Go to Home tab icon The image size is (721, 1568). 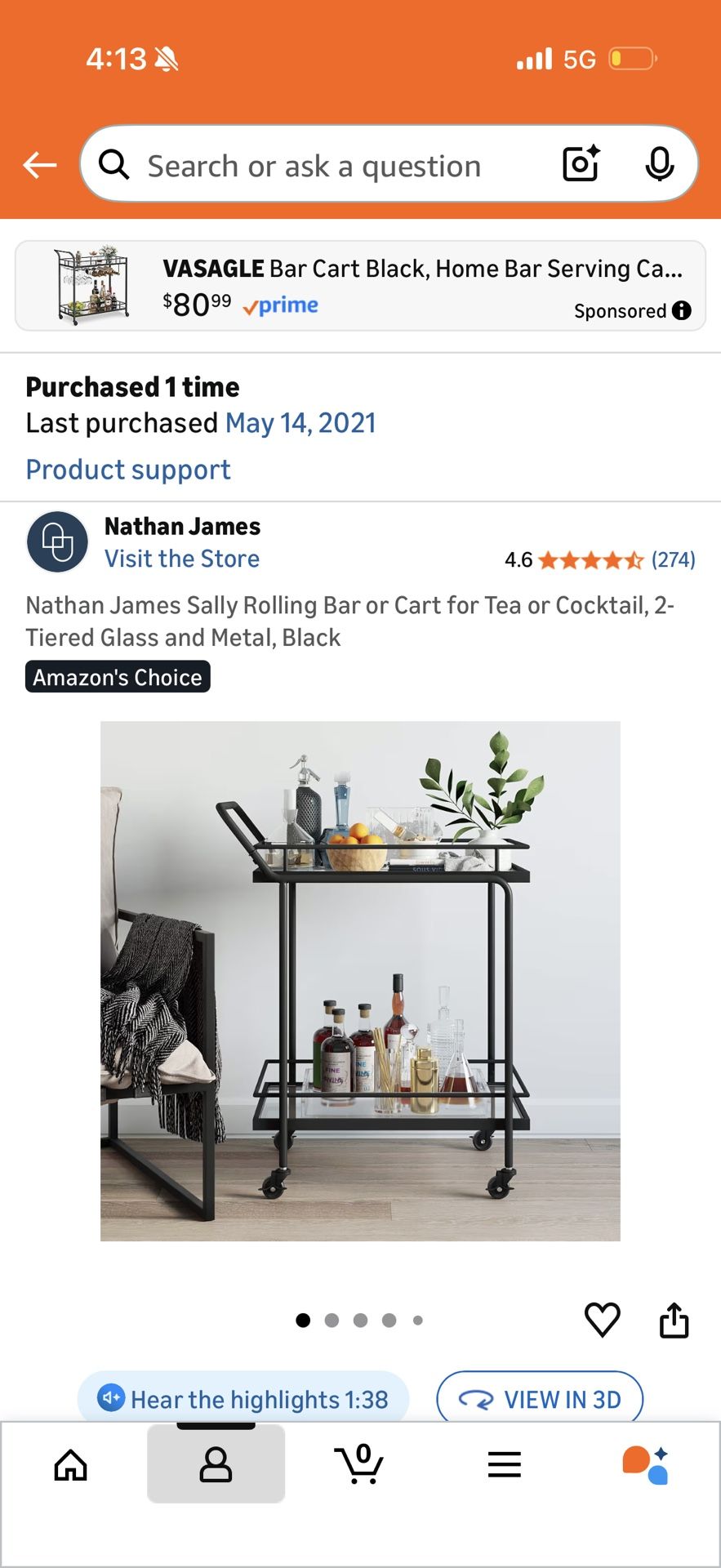71,1464
